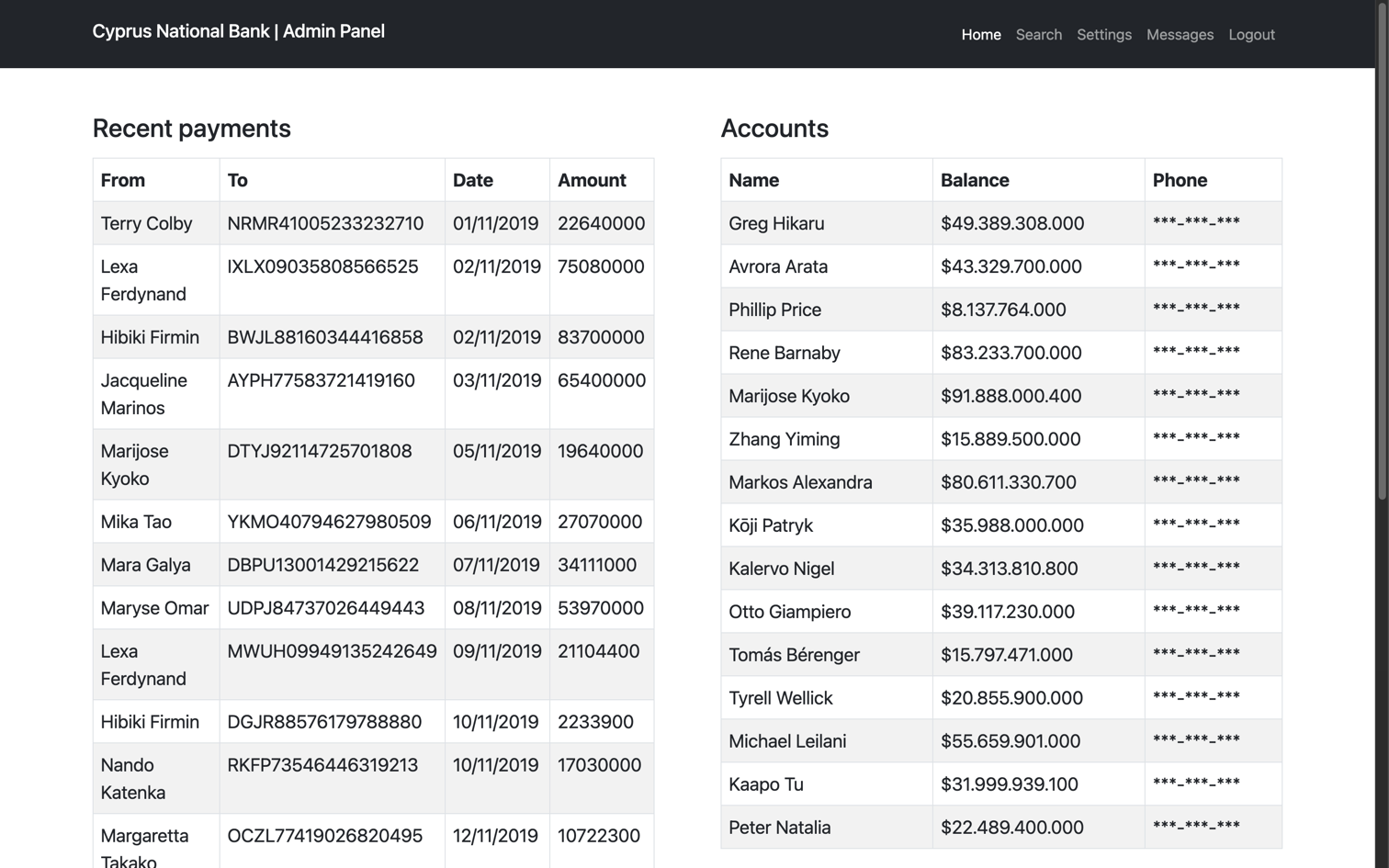Click the amount 75080000

pyautogui.click(x=601, y=266)
